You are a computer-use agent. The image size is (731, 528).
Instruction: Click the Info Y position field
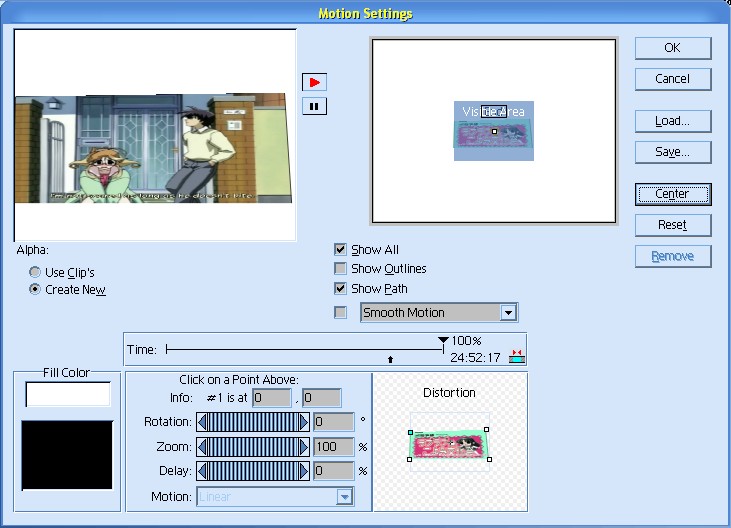click(322, 398)
